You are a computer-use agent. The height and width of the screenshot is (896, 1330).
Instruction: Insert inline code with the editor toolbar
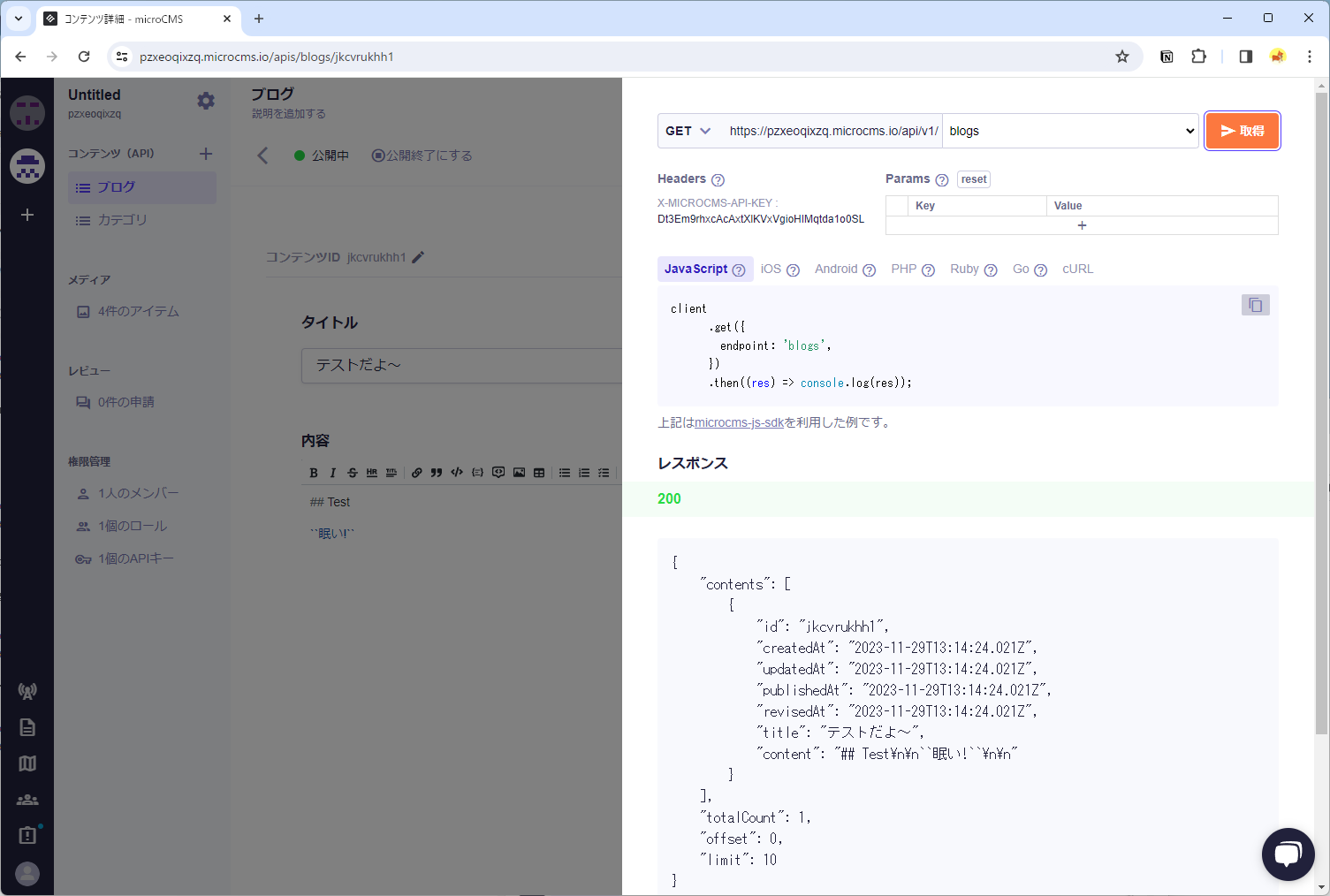point(457,473)
